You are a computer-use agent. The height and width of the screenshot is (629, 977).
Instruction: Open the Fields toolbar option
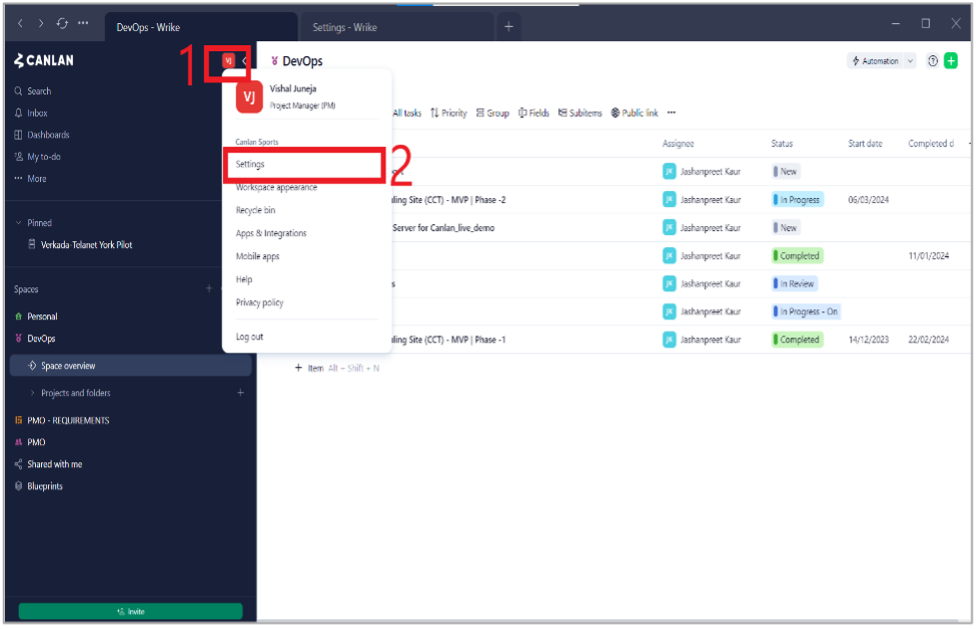point(534,113)
